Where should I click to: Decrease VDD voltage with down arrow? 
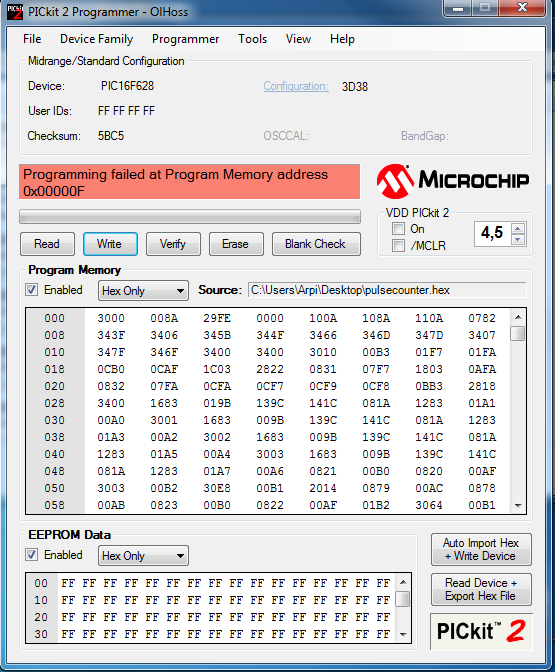518,240
